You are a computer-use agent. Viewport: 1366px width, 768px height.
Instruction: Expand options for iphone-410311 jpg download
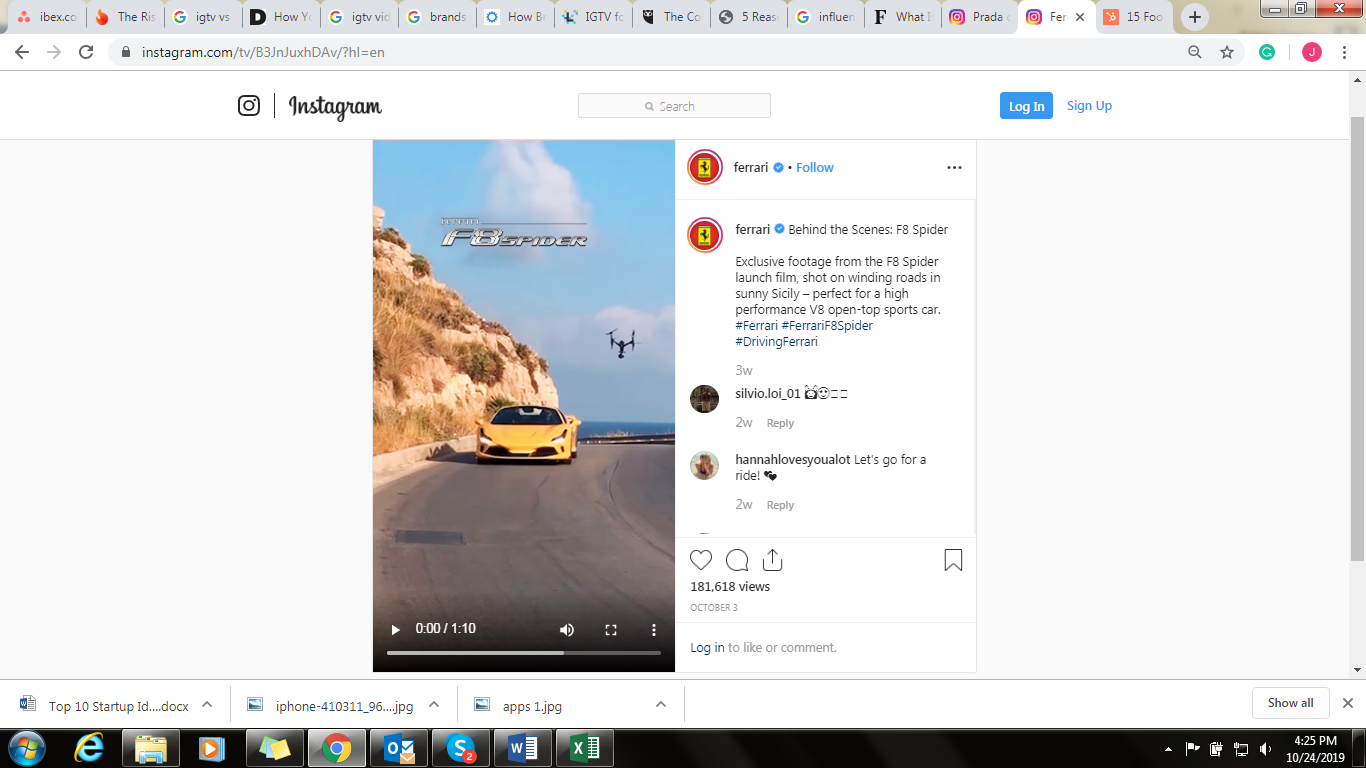coord(434,704)
